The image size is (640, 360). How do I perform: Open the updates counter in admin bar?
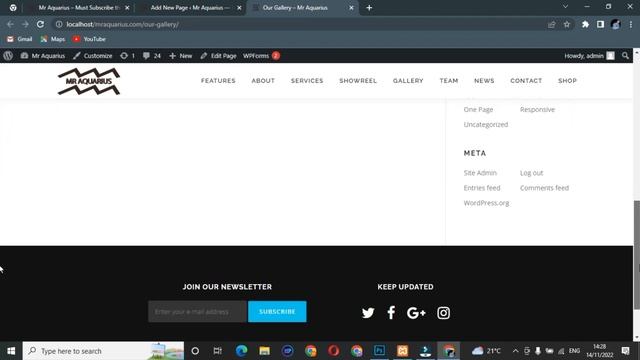point(128,56)
